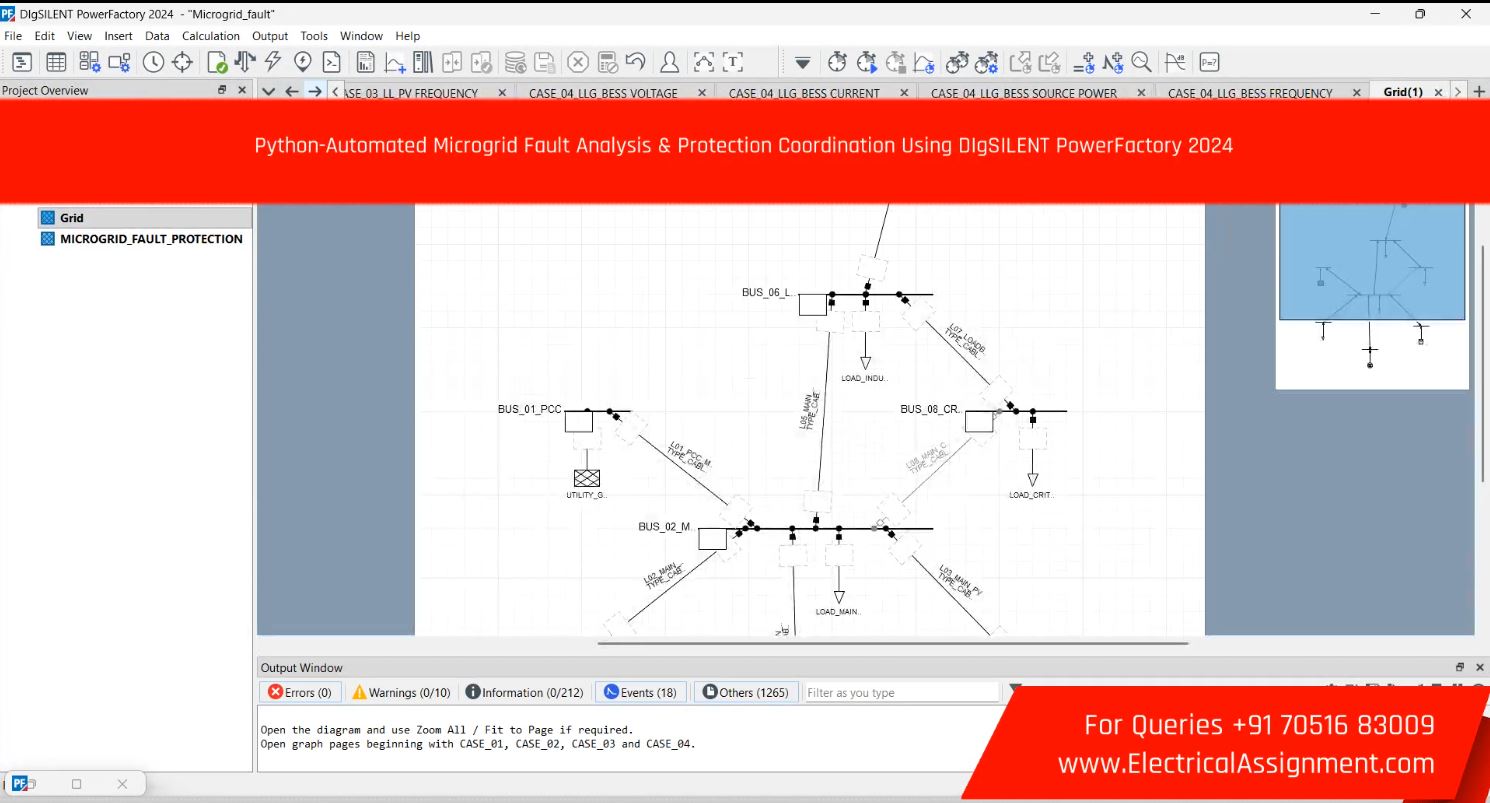Switch to CASE_04_LLG_BESS SOURCE POWER tab
This screenshot has width=1490, height=803.
(x=1024, y=93)
